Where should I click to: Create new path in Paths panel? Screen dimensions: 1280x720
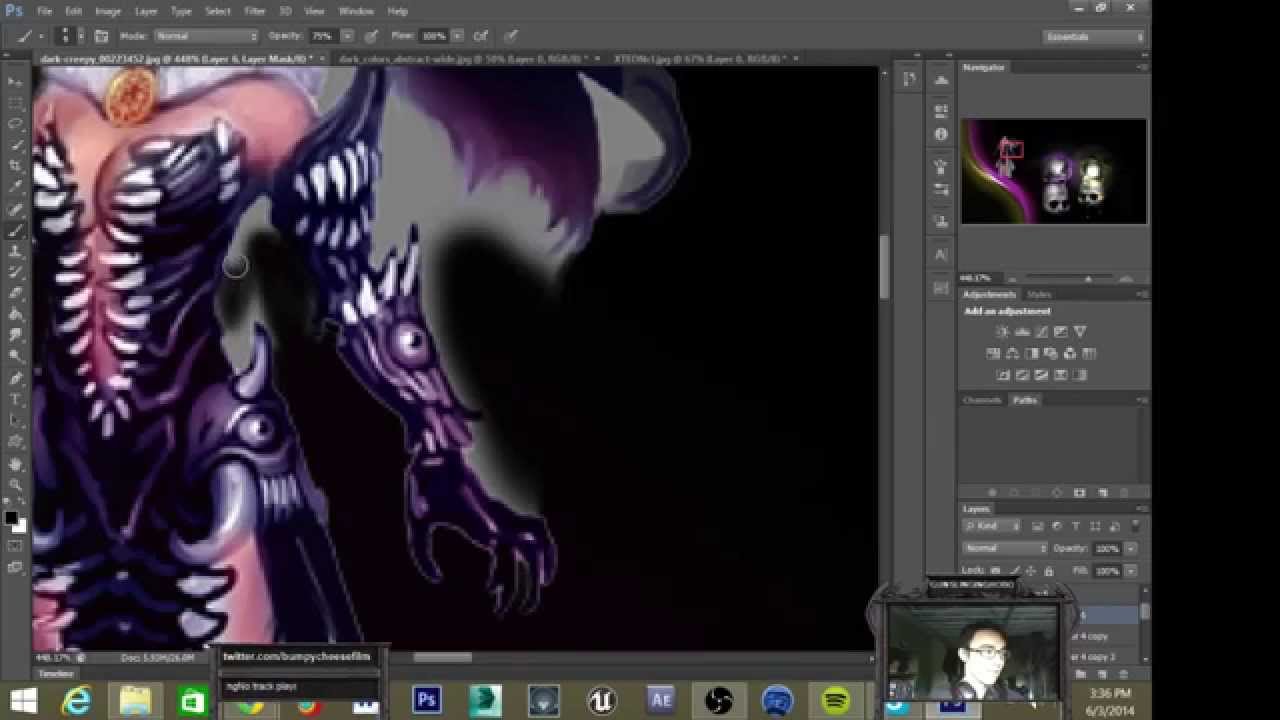[1103, 492]
